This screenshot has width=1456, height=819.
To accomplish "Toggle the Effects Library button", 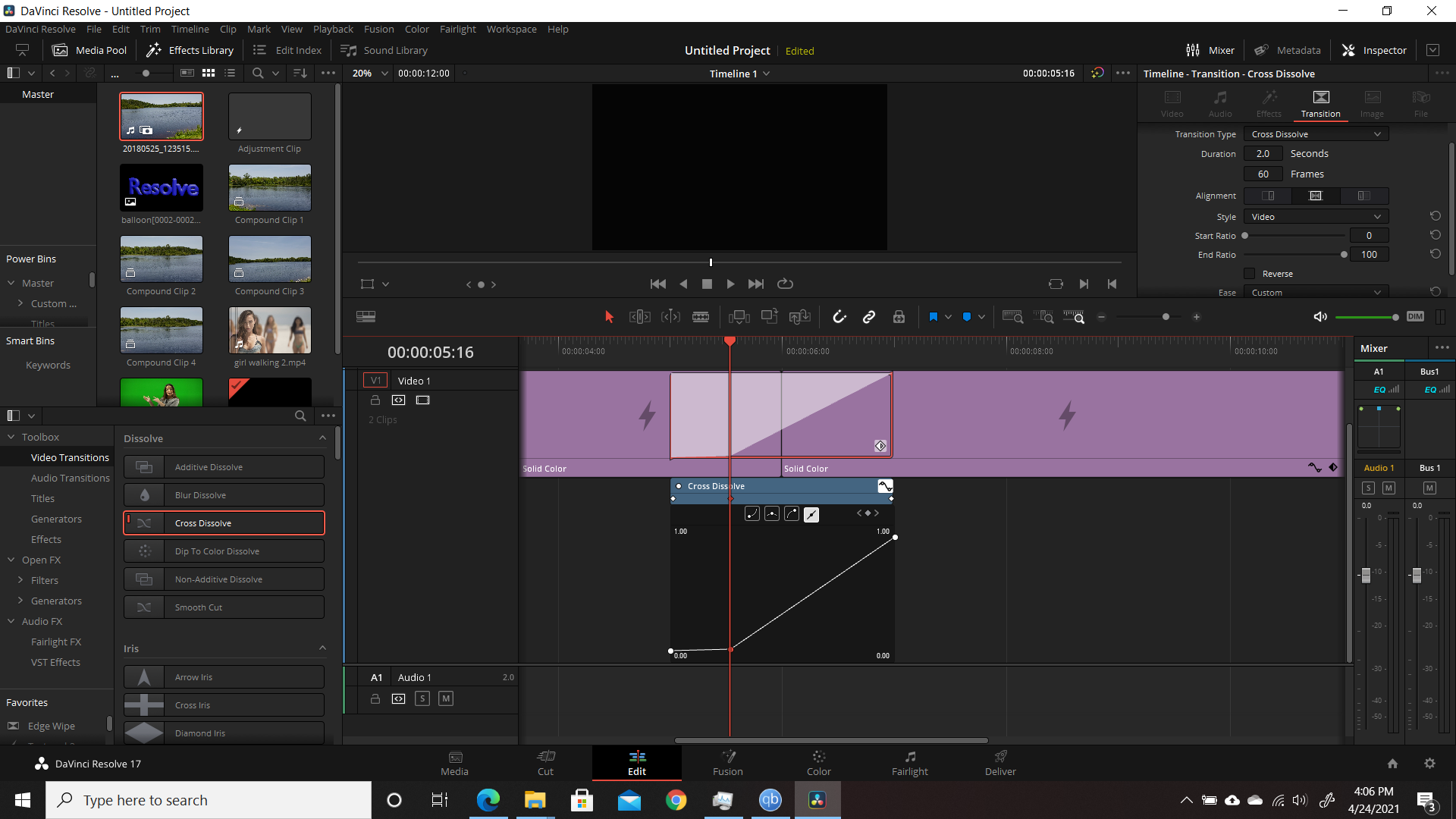I will pyautogui.click(x=190, y=50).
